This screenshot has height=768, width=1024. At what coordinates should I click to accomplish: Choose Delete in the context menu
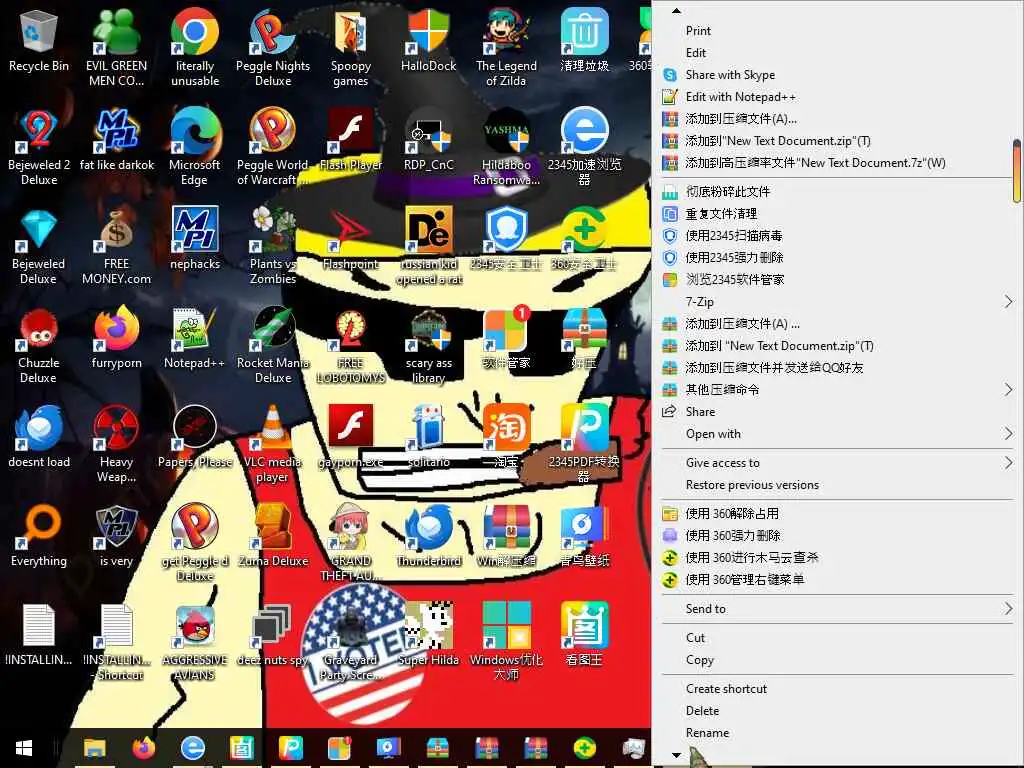point(836,711)
